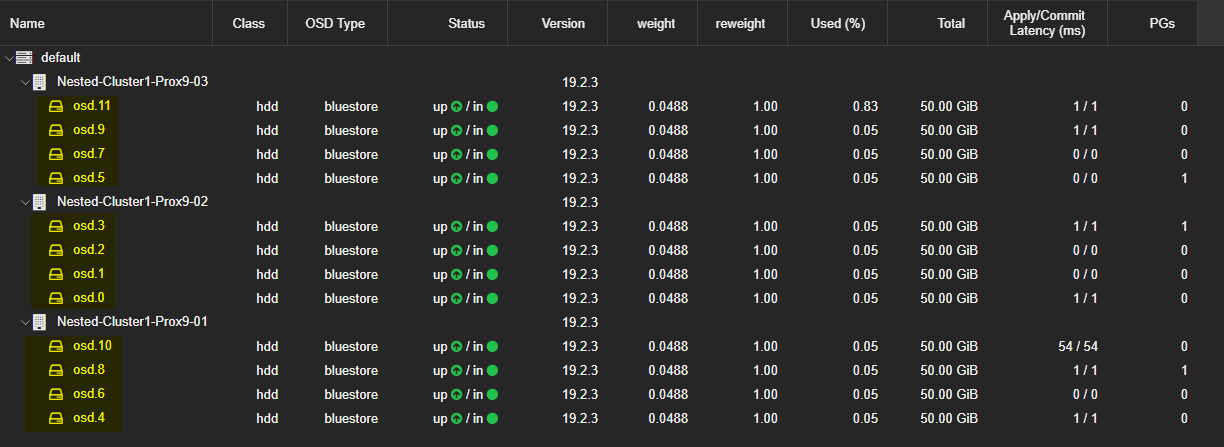1224x447 pixels.
Task: Click the green up arrow status of osd.10
Action: 456,346
